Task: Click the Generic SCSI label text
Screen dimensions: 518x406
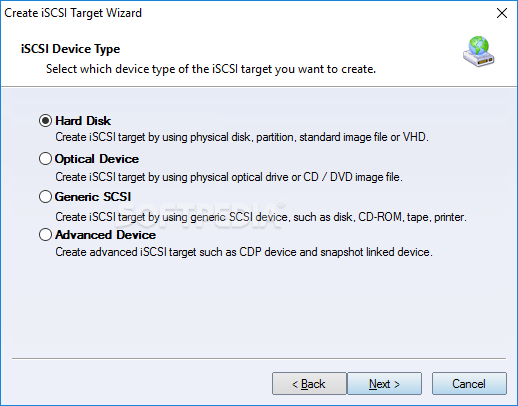Action: point(93,197)
